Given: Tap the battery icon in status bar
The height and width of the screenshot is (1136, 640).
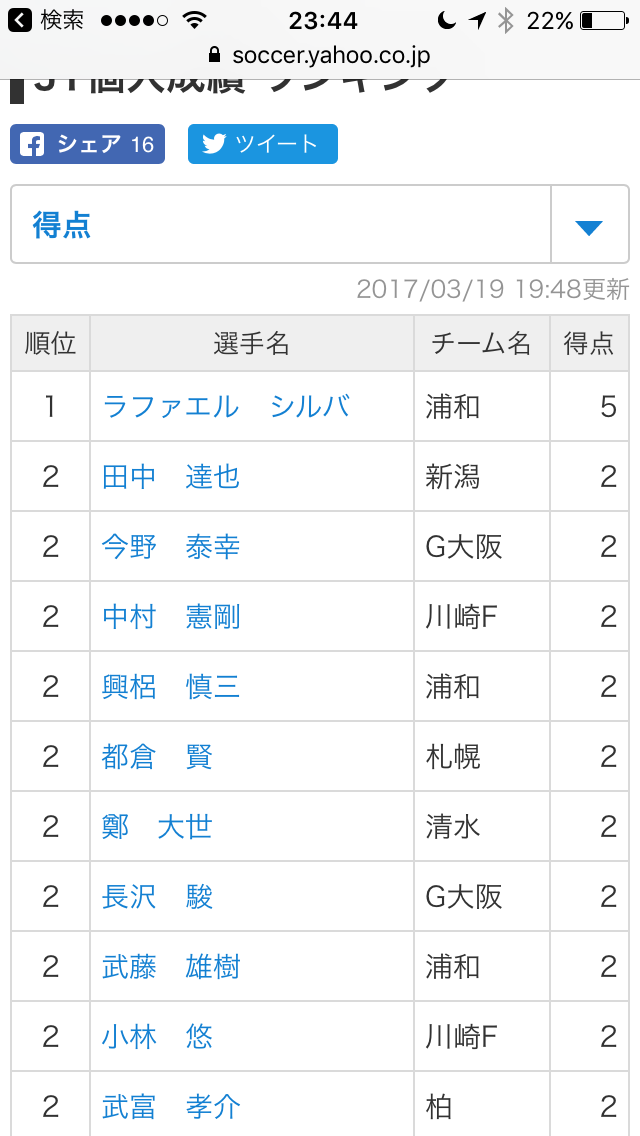Looking at the screenshot, I should [602, 20].
